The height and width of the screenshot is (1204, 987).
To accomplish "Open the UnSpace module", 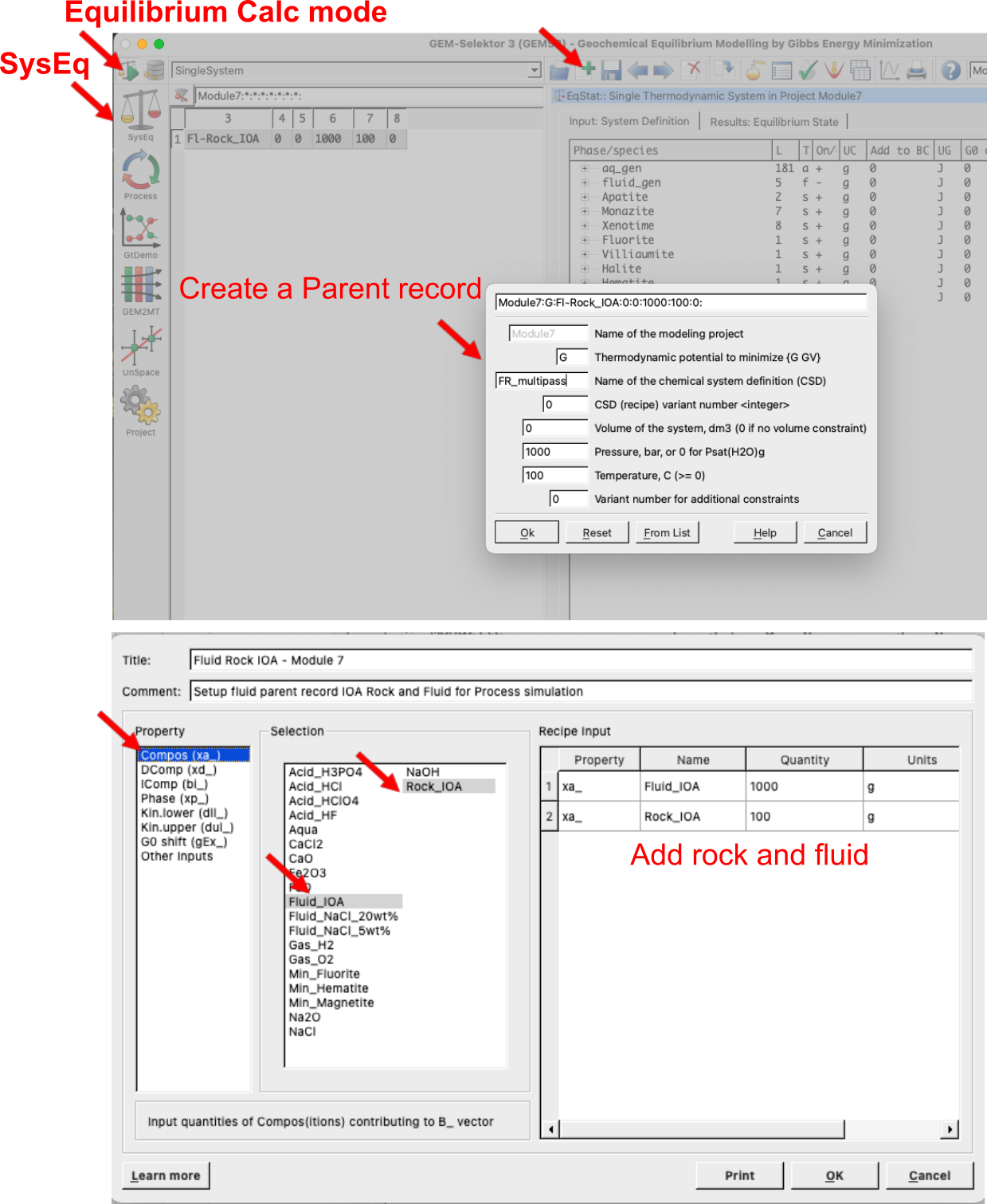I will (141, 351).
